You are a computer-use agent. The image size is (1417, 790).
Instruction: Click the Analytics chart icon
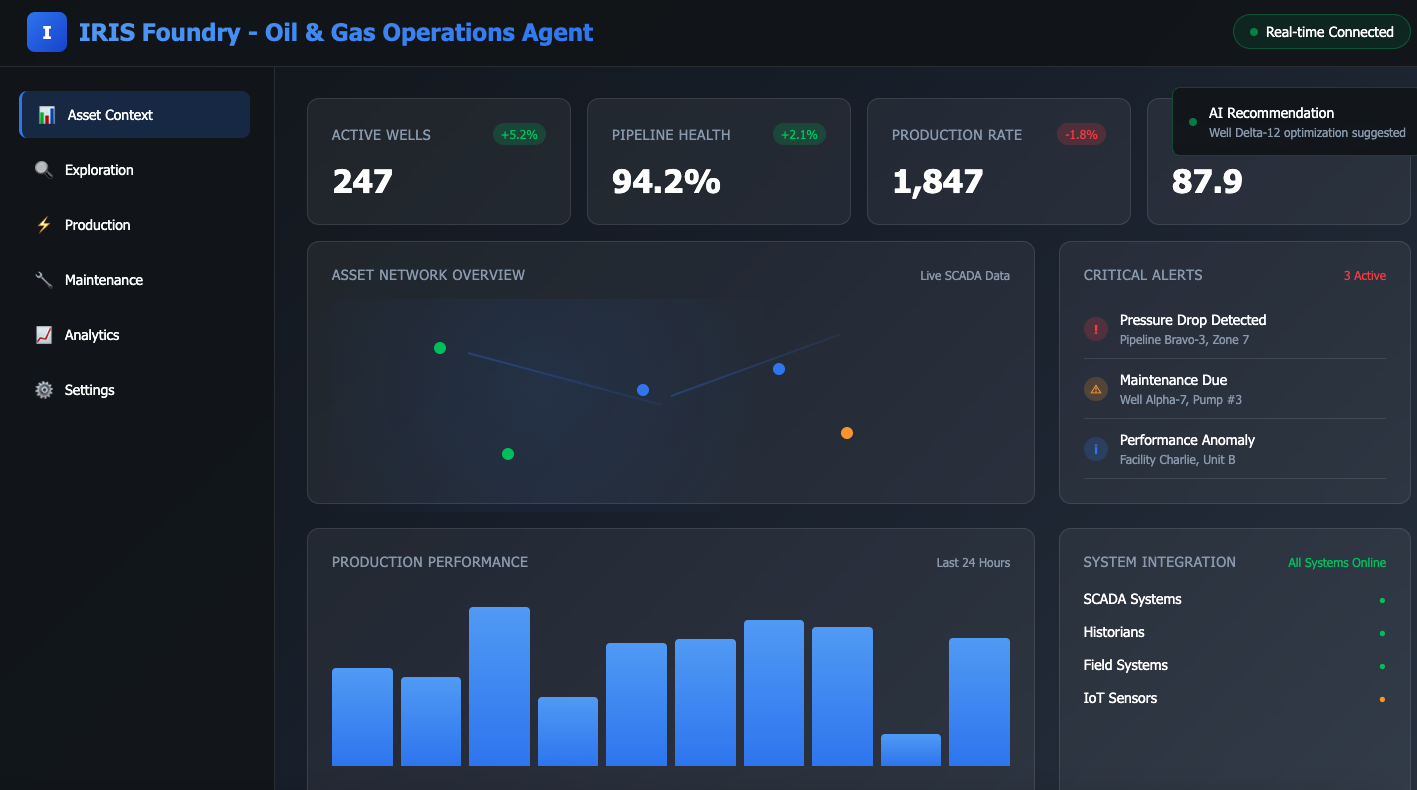point(44,335)
